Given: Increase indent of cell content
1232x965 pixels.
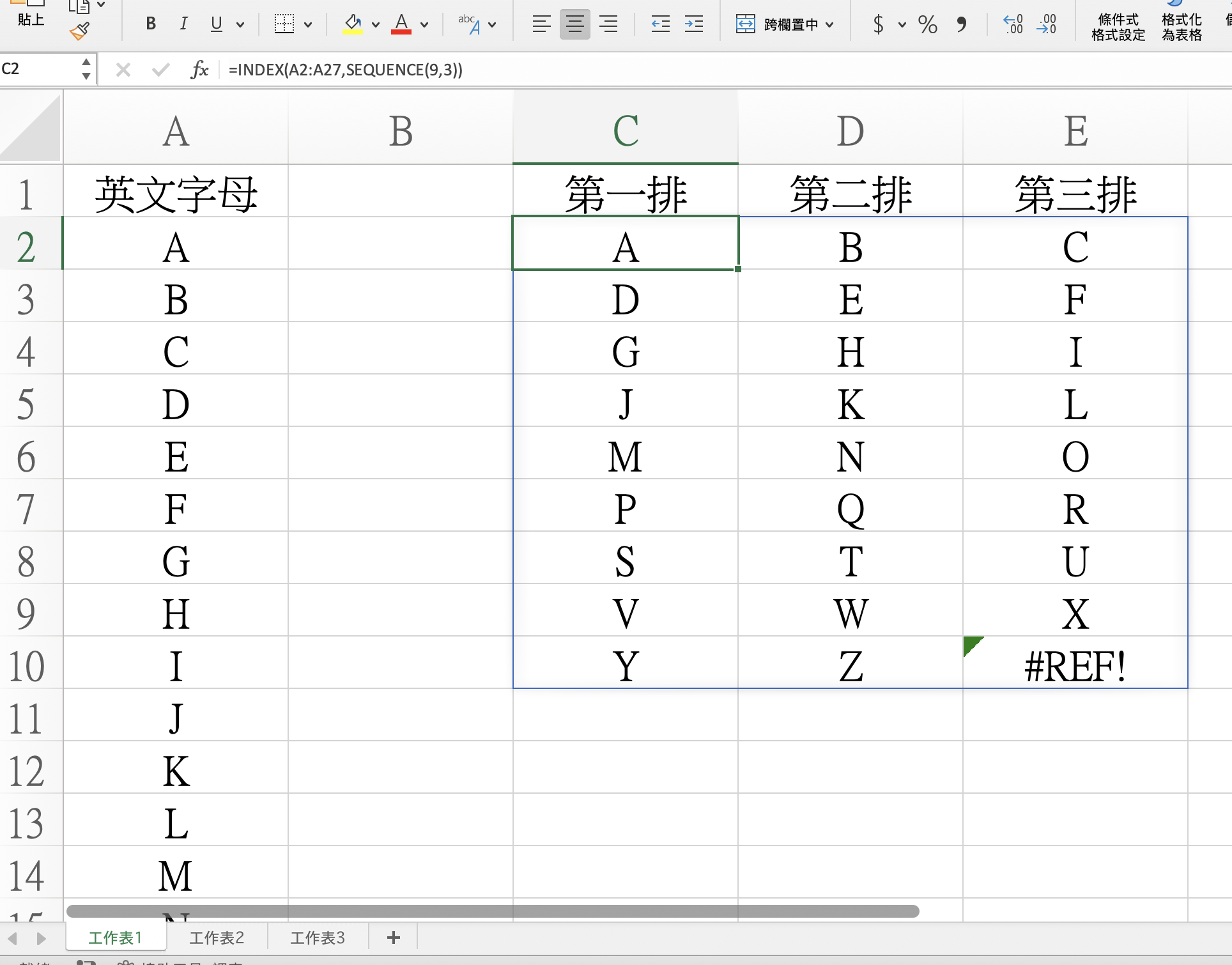Looking at the screenshot, I should tap(693, 24).
